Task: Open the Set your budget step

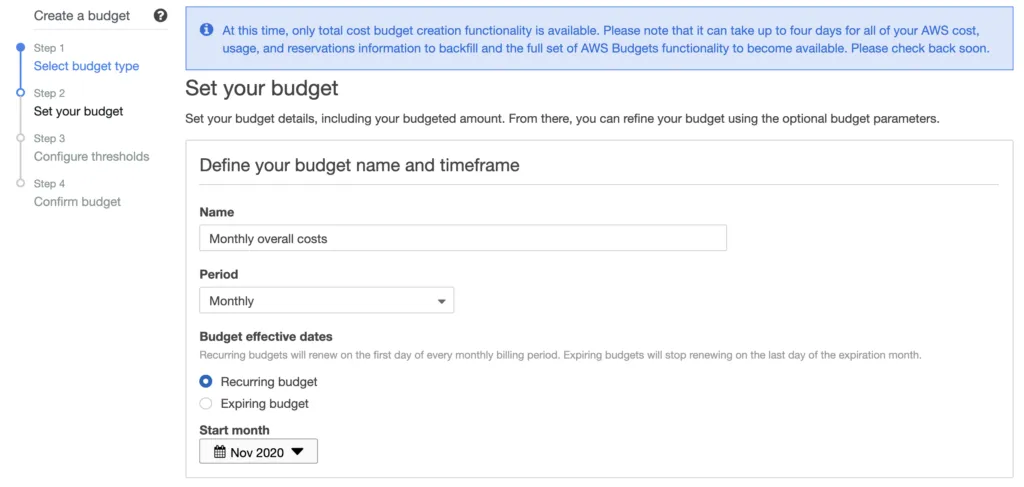Action: click(x=78, y=111)
